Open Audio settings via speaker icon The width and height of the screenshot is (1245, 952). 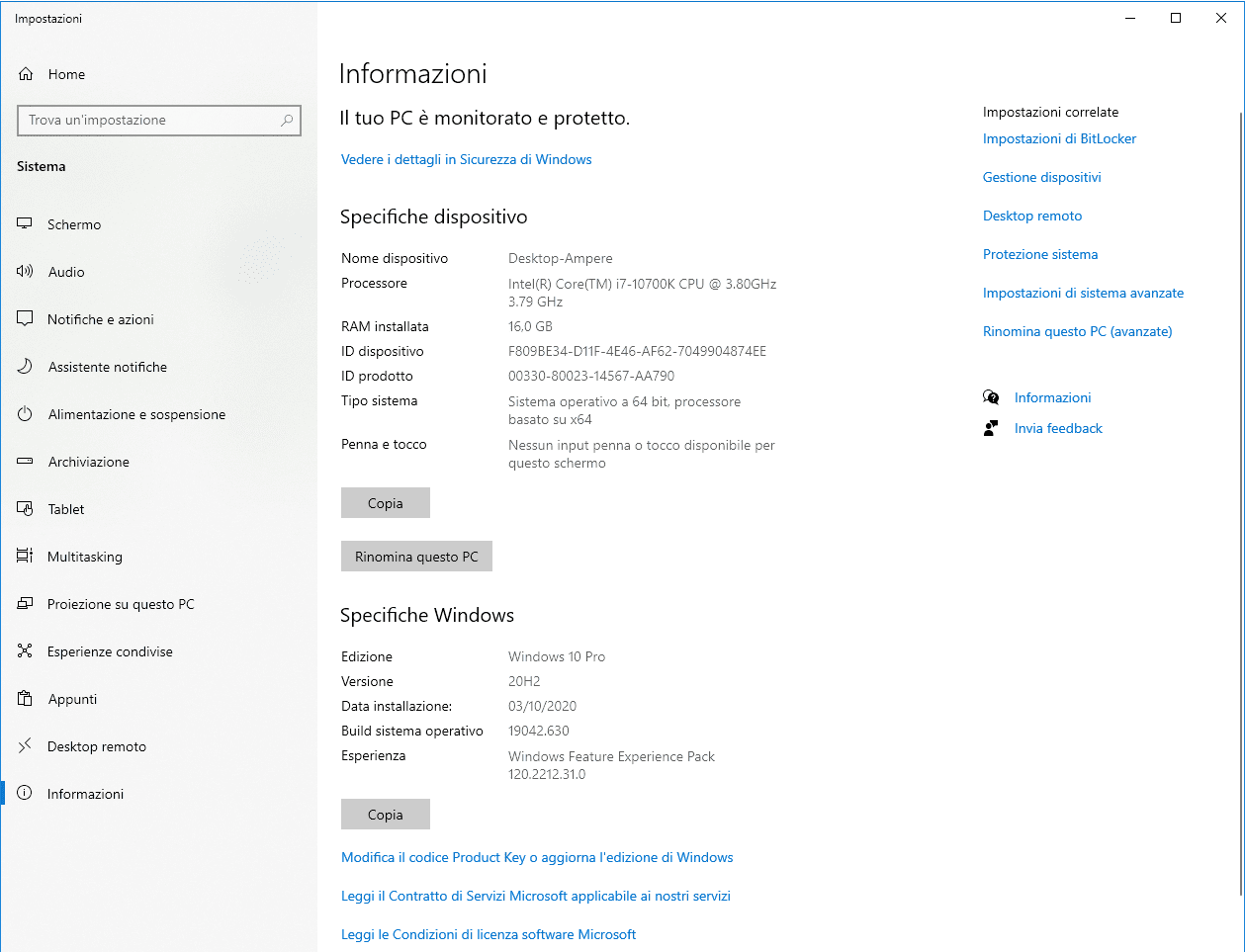coord(26,272)
